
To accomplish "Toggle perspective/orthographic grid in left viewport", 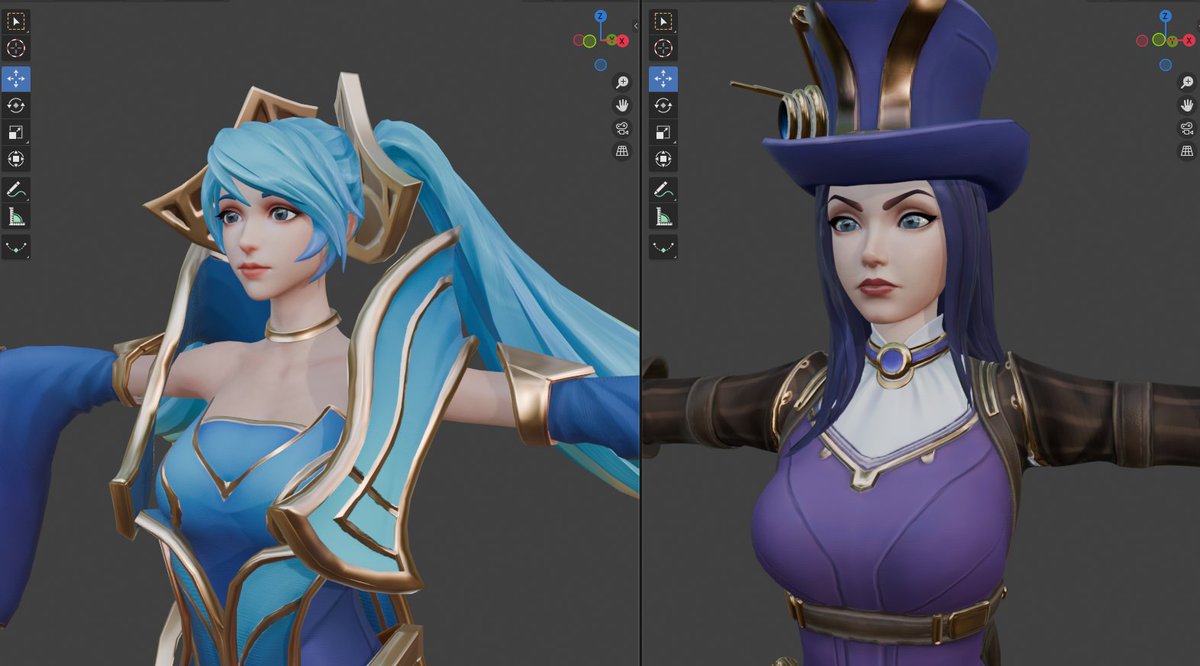I will [x=622, y=151].
